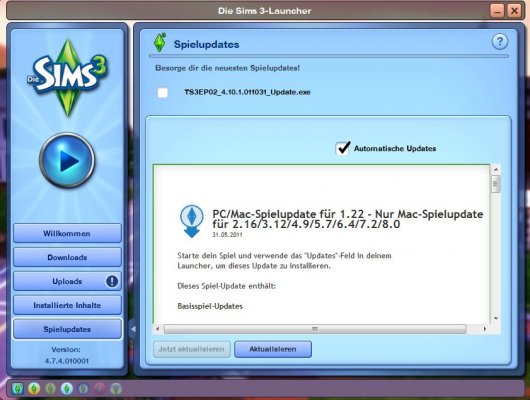
Task: Start the game with the blue play button
Action: (67, 160)
